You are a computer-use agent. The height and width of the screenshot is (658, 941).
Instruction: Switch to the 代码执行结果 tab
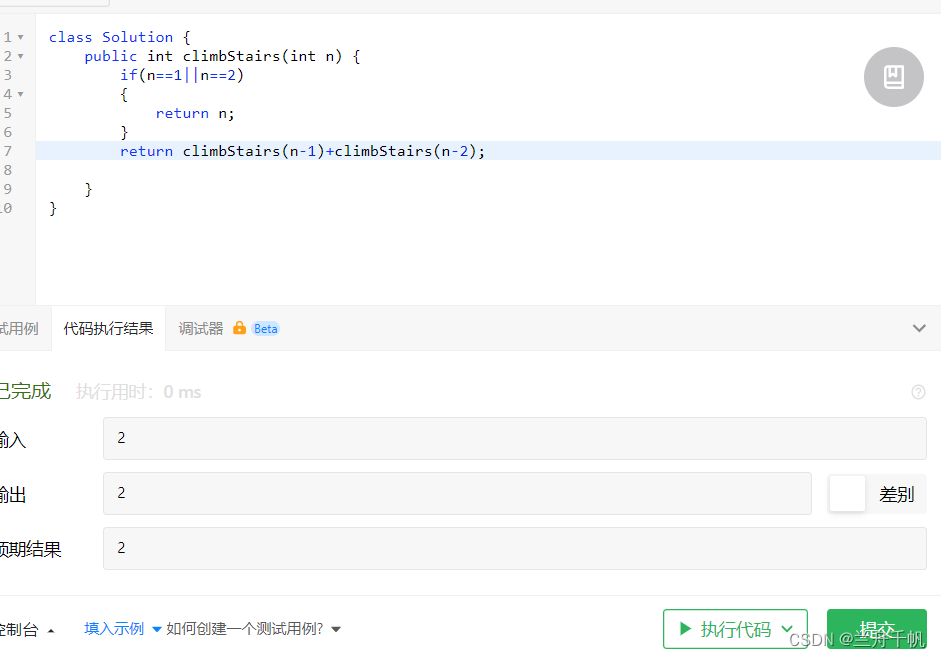tap(108, 328)
